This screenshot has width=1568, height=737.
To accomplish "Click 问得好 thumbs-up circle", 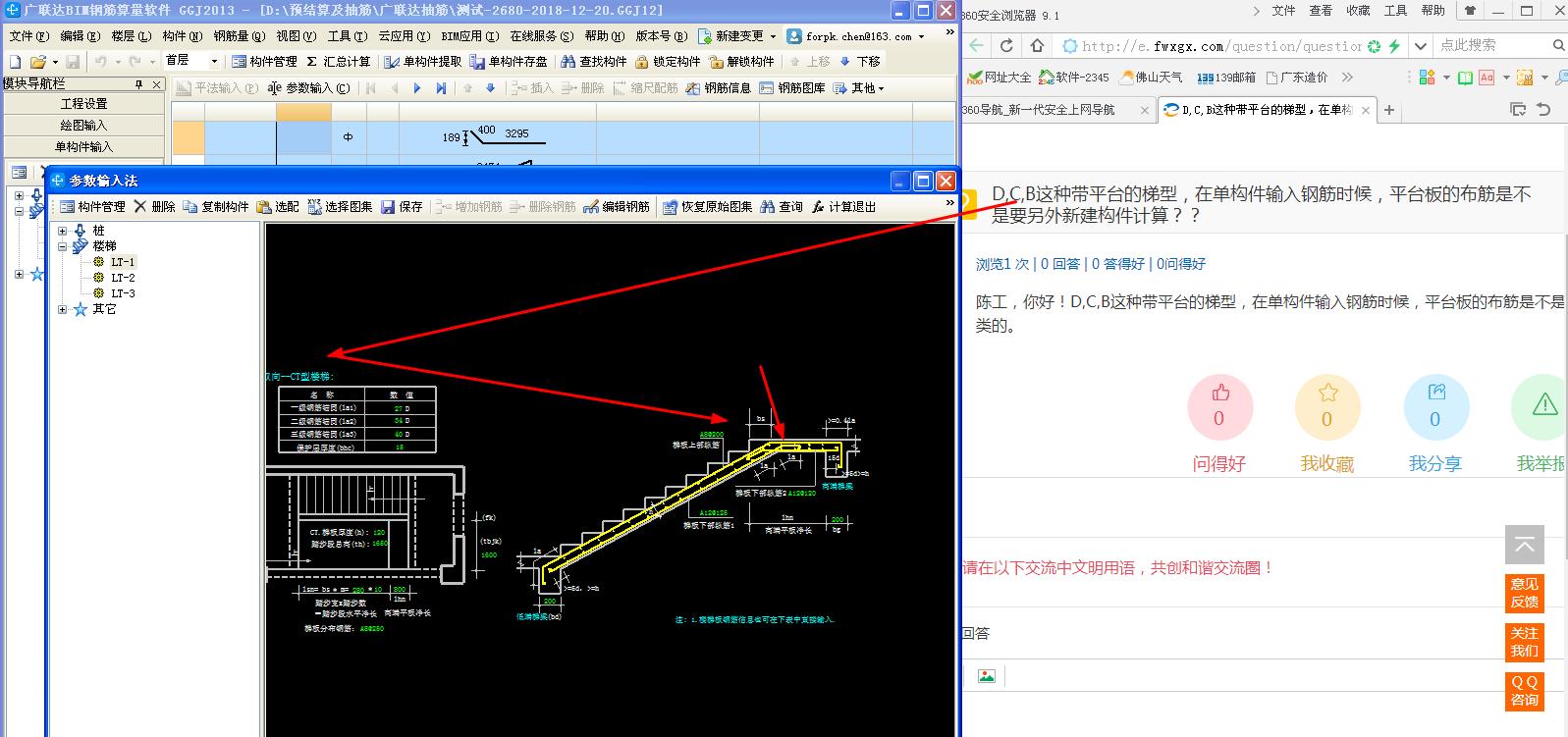I will click(x=1219, y=406).
